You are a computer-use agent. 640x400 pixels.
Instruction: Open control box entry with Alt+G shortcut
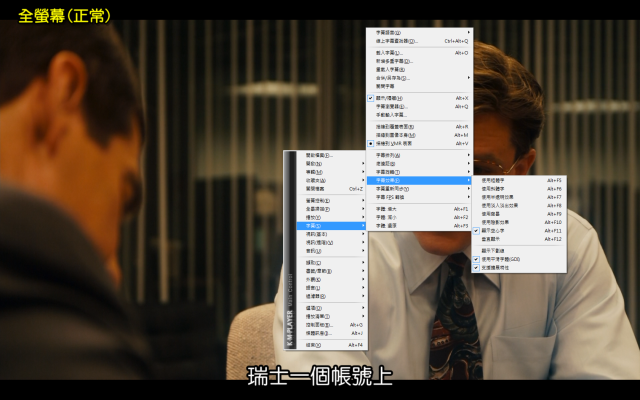(x=331, y=325)
